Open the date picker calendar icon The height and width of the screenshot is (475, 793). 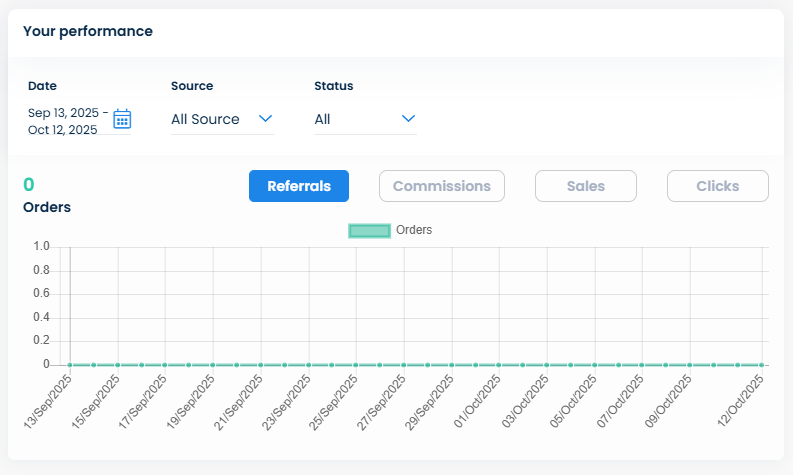point(122,119)
